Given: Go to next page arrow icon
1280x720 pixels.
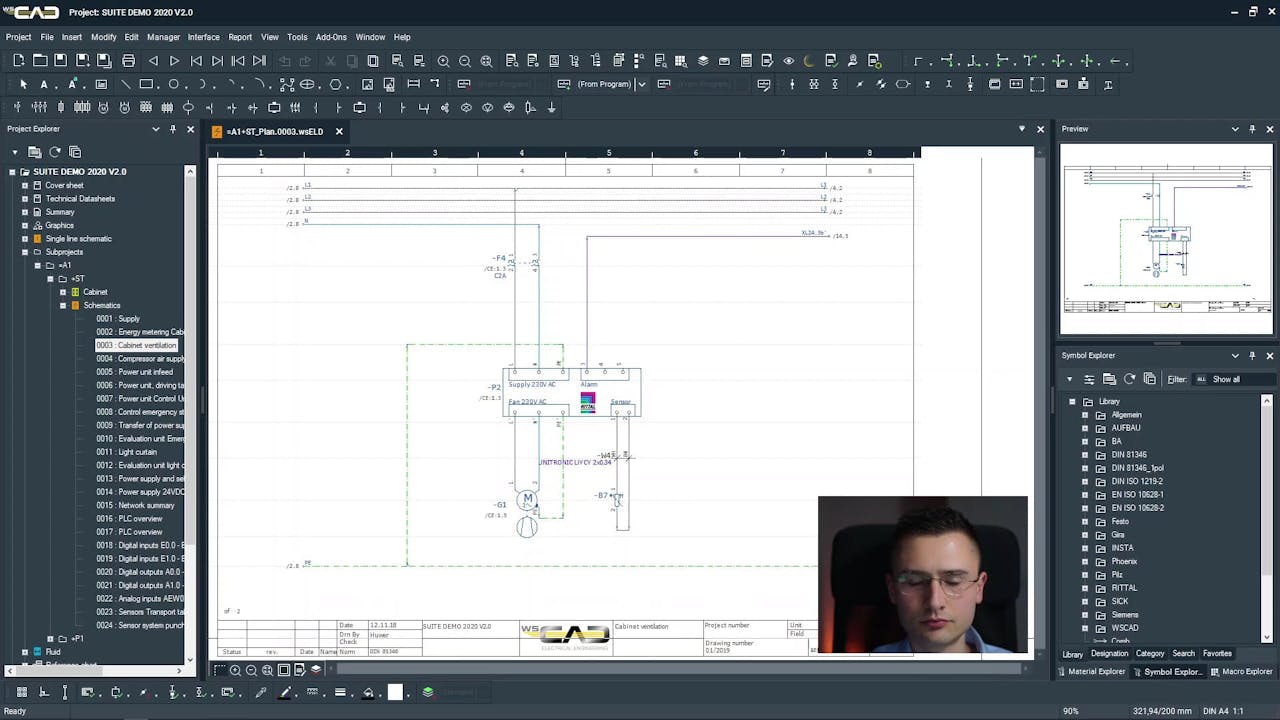Looking at the screenshot, I should click(174, 61).
